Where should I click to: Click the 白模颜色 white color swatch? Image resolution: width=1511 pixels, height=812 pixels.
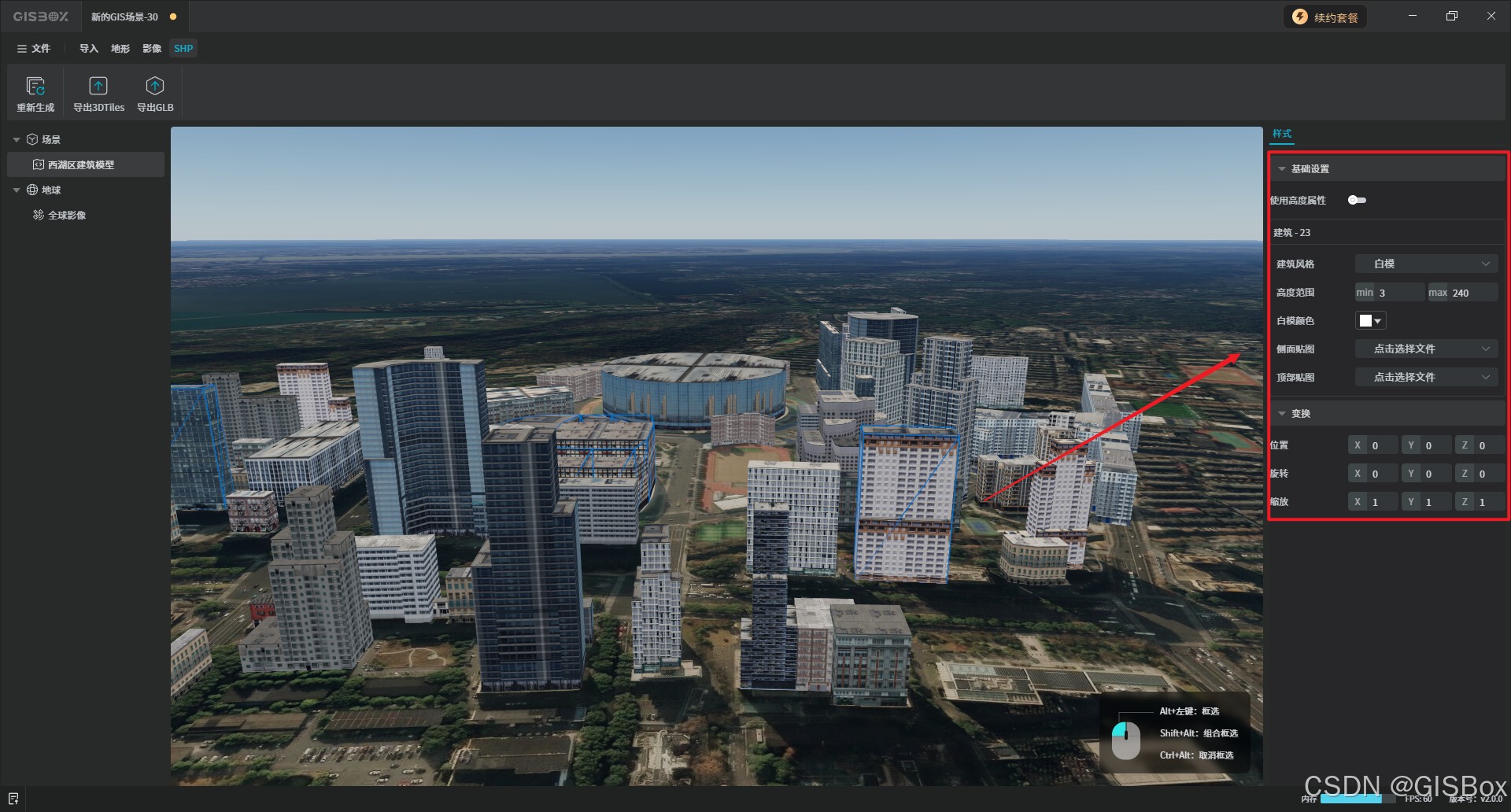click(x=1365, y=320)
